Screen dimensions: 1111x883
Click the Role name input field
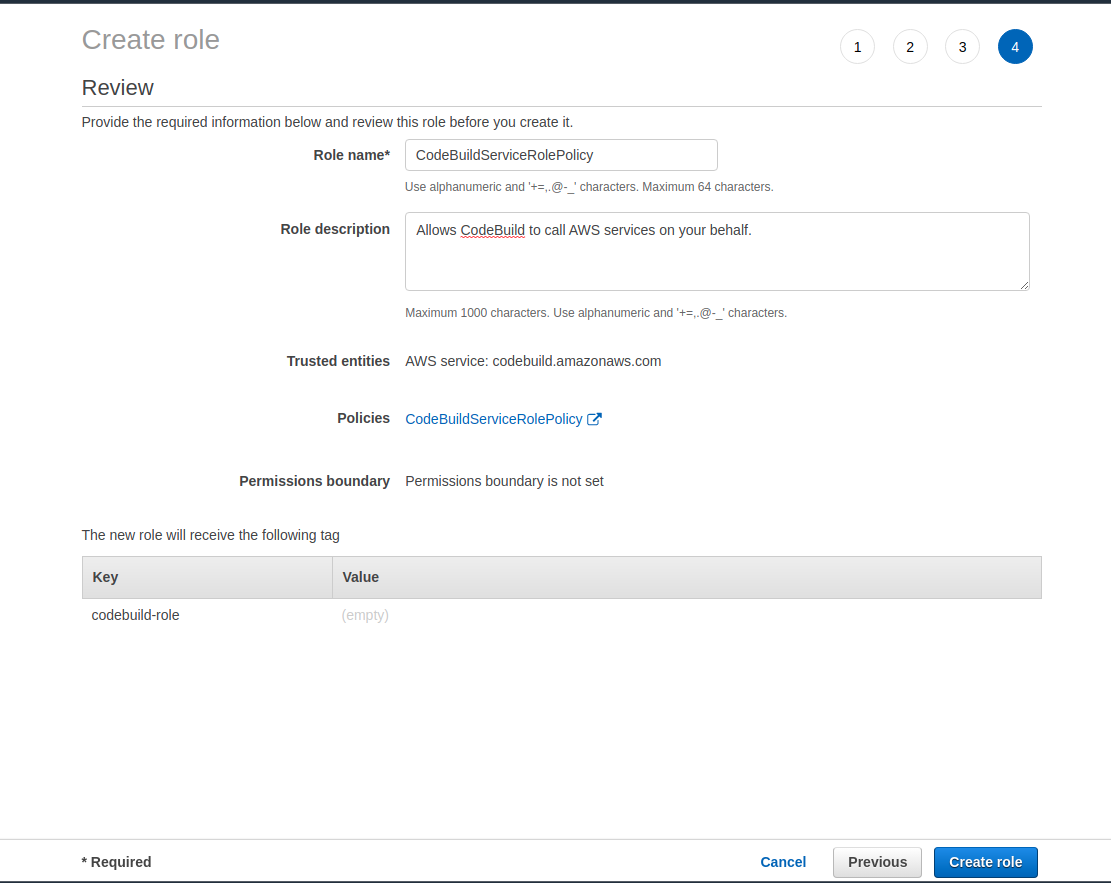point(561,155)
